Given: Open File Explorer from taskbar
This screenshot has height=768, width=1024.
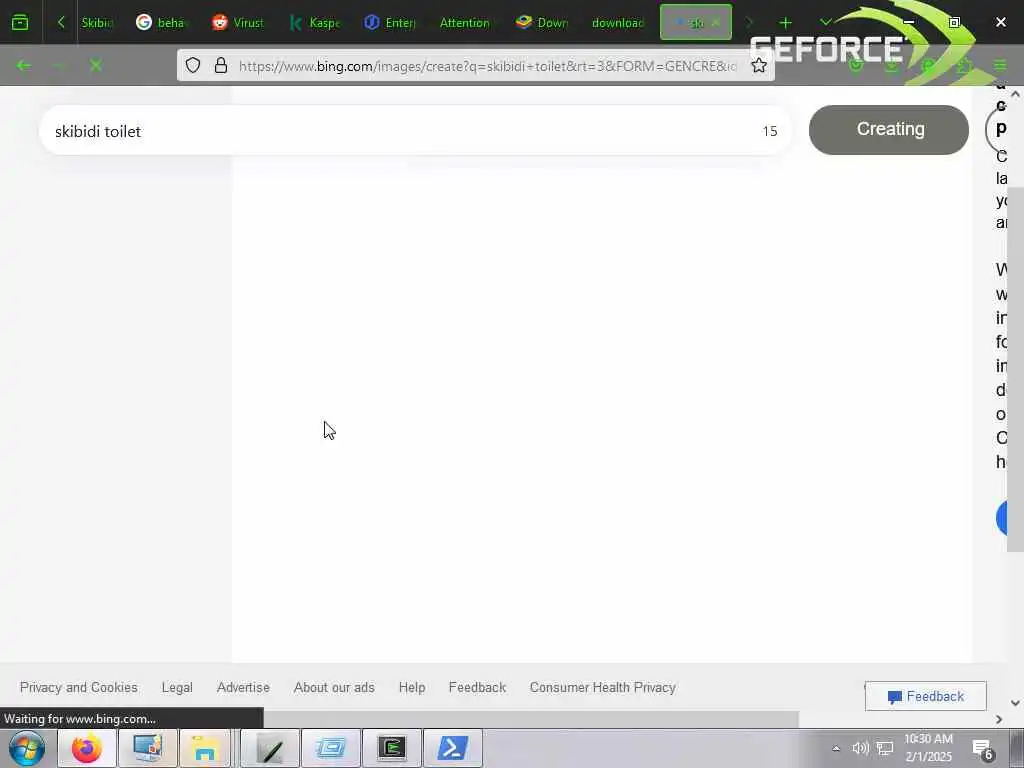Looking at the screenshot, I should tap(204, 748).
